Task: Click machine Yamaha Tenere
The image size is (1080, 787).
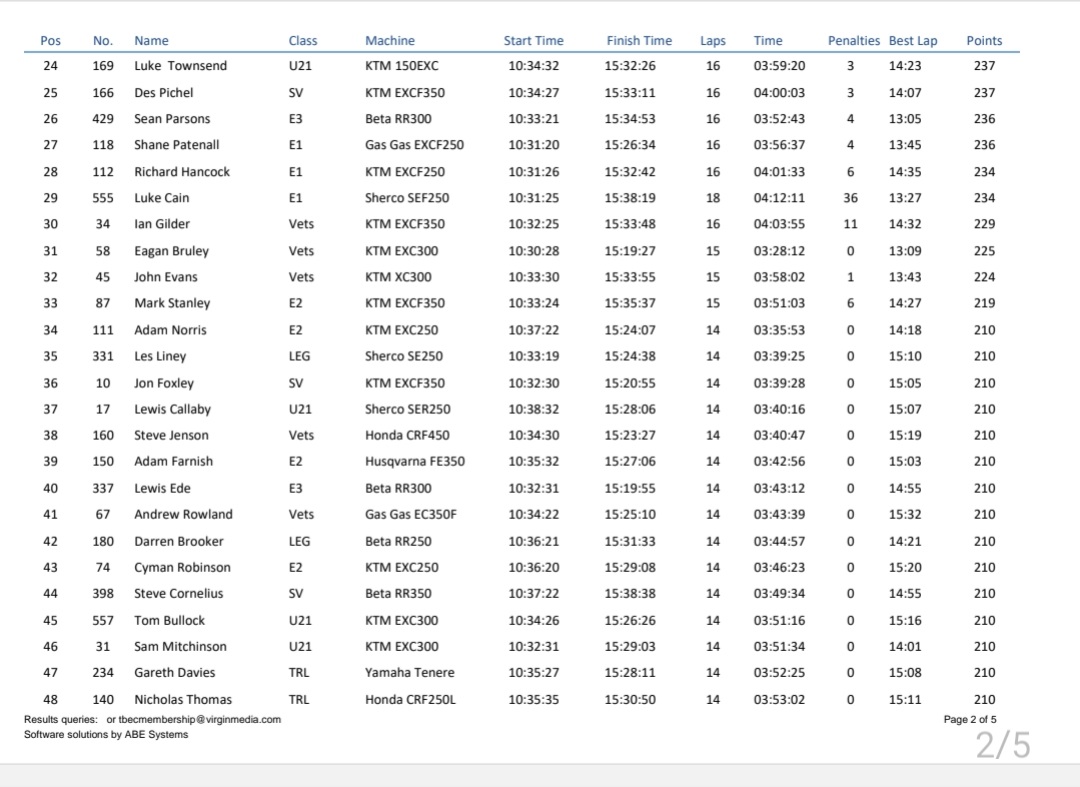Action: tap(409, 673)
